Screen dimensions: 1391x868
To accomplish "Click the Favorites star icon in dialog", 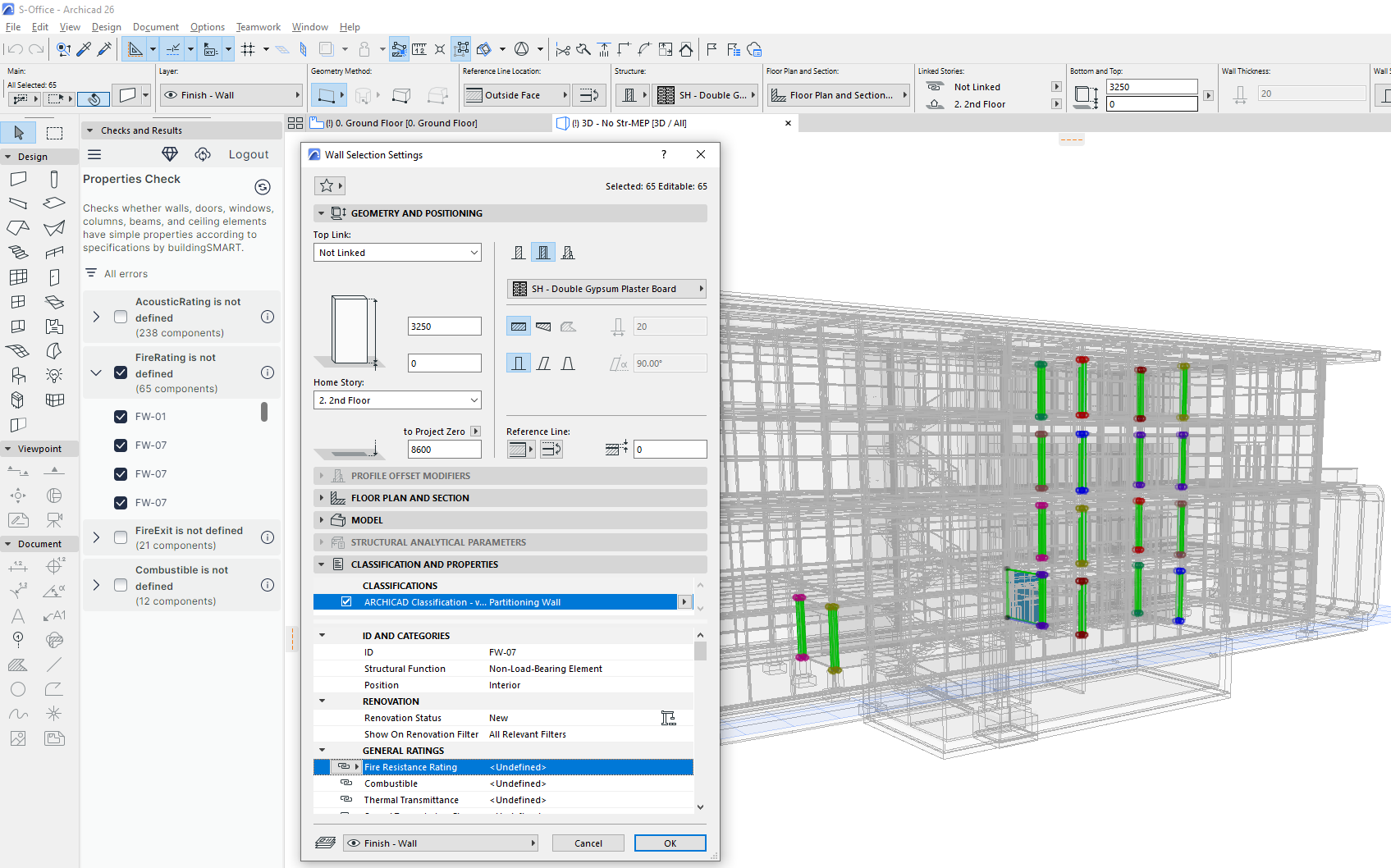I will [x=327, y=185].
